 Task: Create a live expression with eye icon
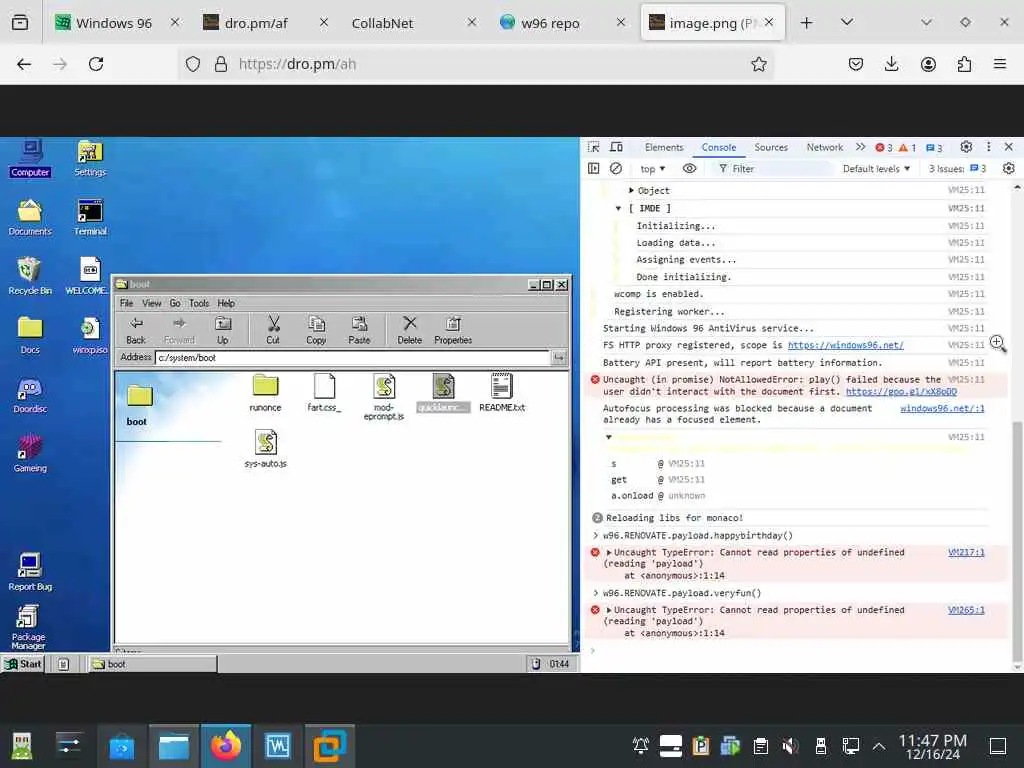tap(689, 168)
